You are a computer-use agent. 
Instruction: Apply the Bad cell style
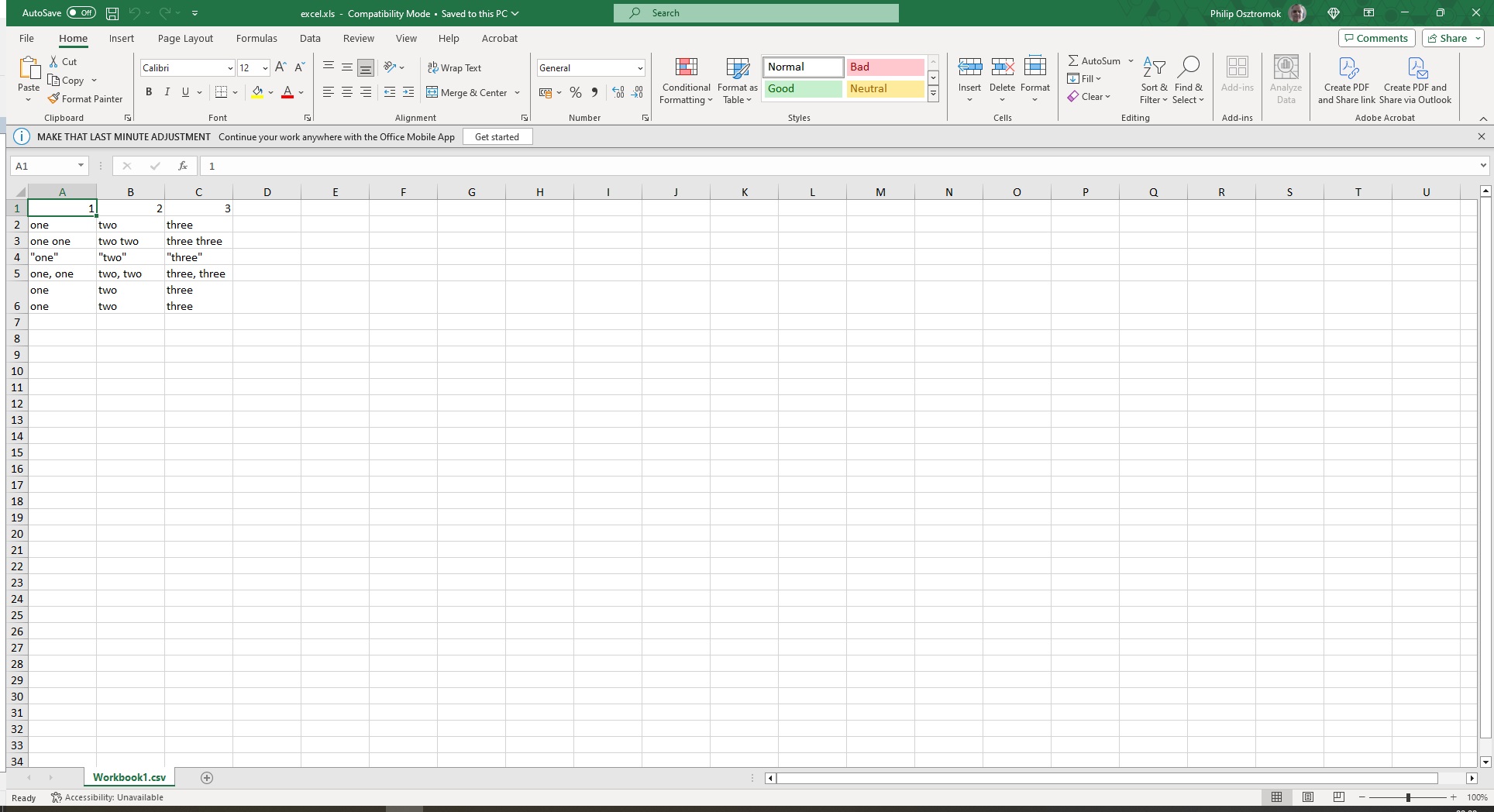coord(885,67)
